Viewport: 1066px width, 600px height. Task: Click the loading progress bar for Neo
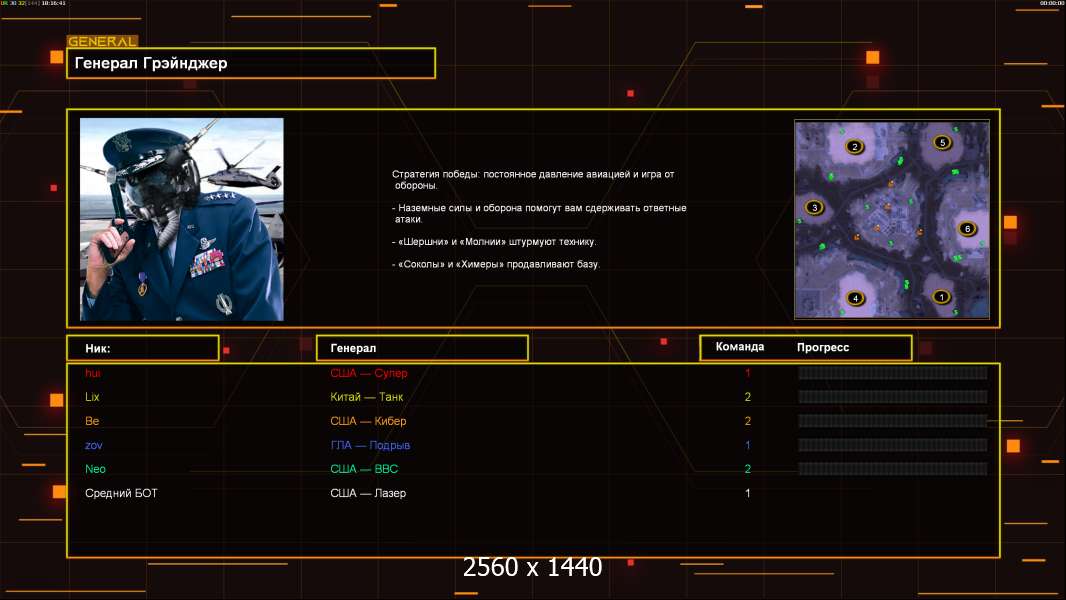pos(892,469)
